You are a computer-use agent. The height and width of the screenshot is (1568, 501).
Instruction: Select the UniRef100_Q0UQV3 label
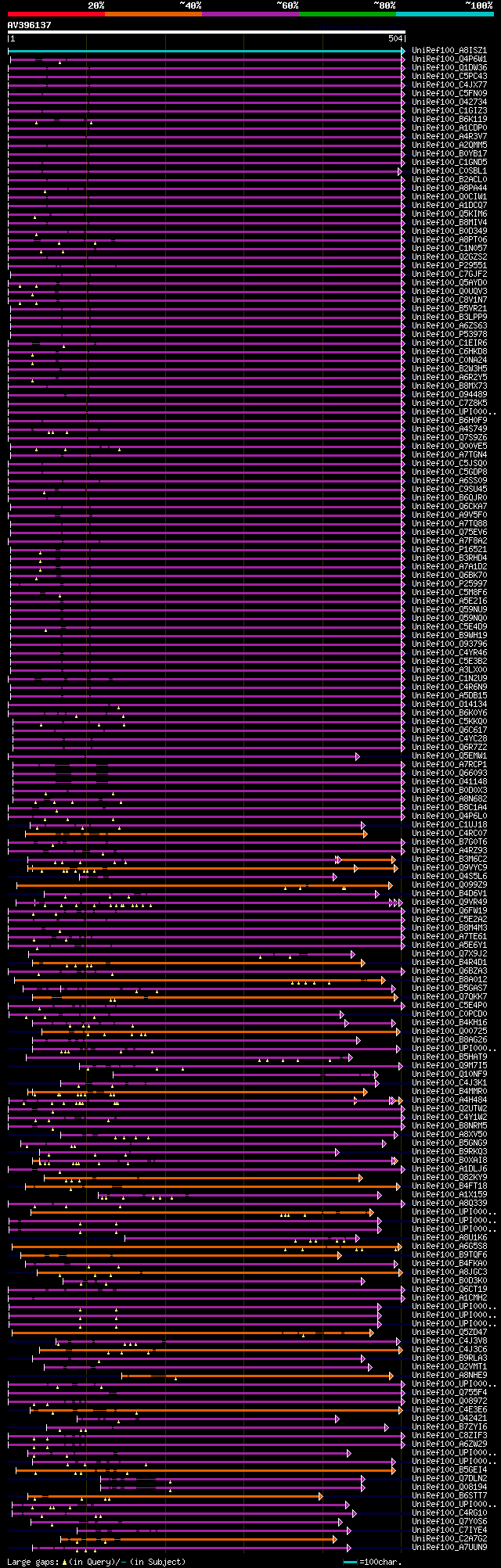(x=449, y=292)
